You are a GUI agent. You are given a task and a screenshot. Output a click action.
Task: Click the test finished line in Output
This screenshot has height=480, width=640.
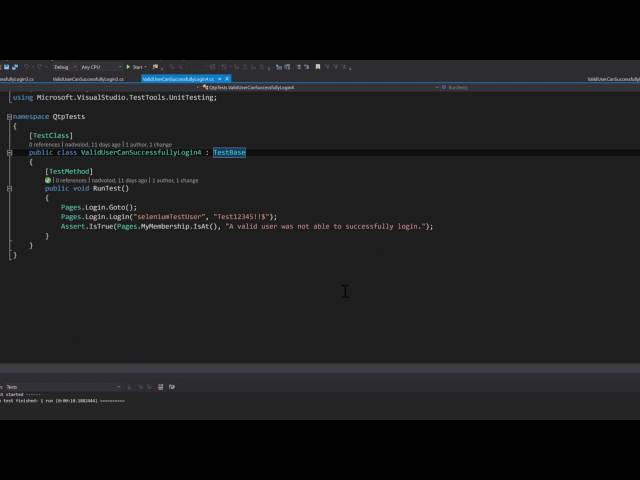click(x=62, y=401)
